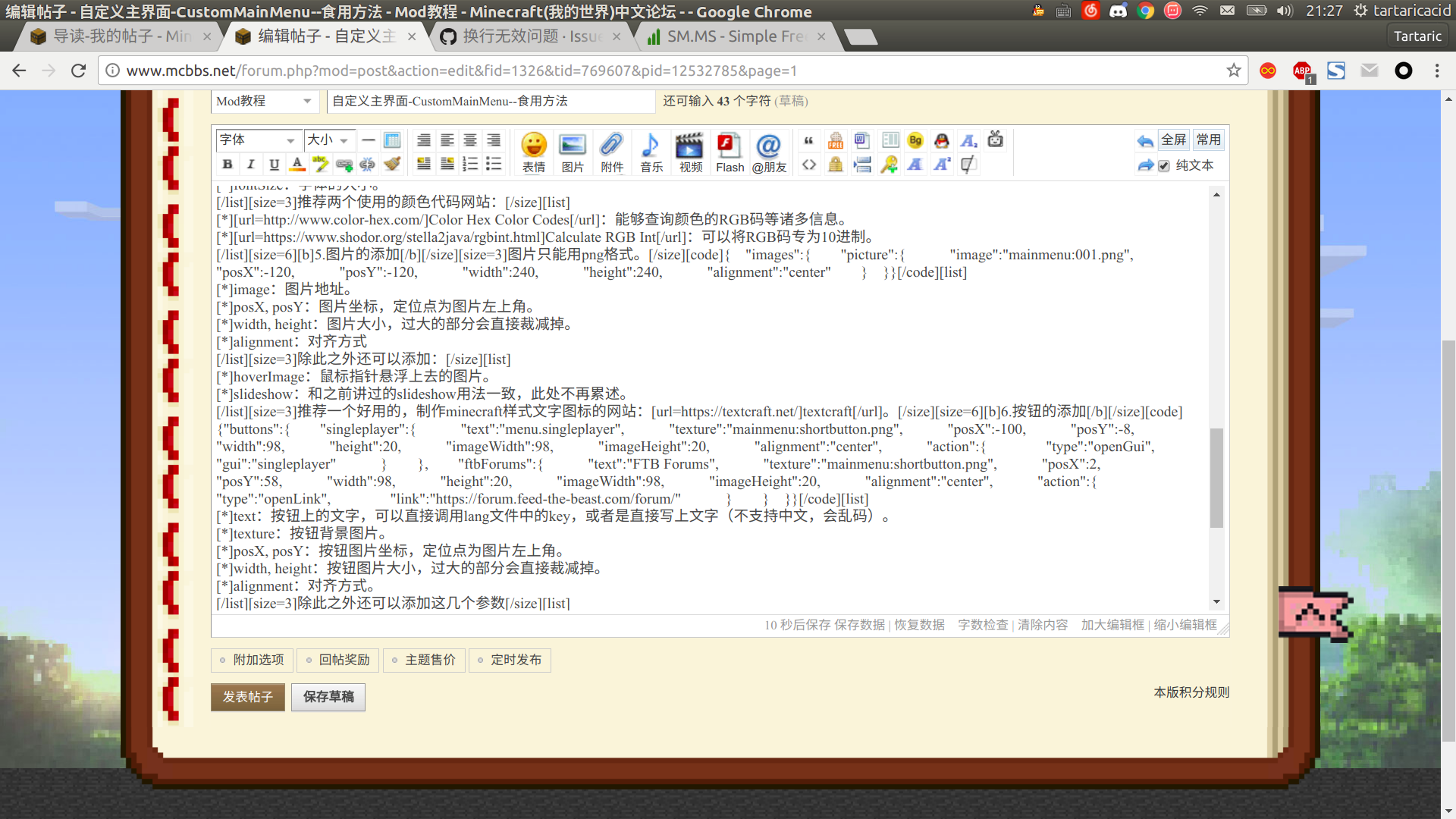The image size is (1456, 819).
Task: Insert a code block
Action: [x=809, y=164]
